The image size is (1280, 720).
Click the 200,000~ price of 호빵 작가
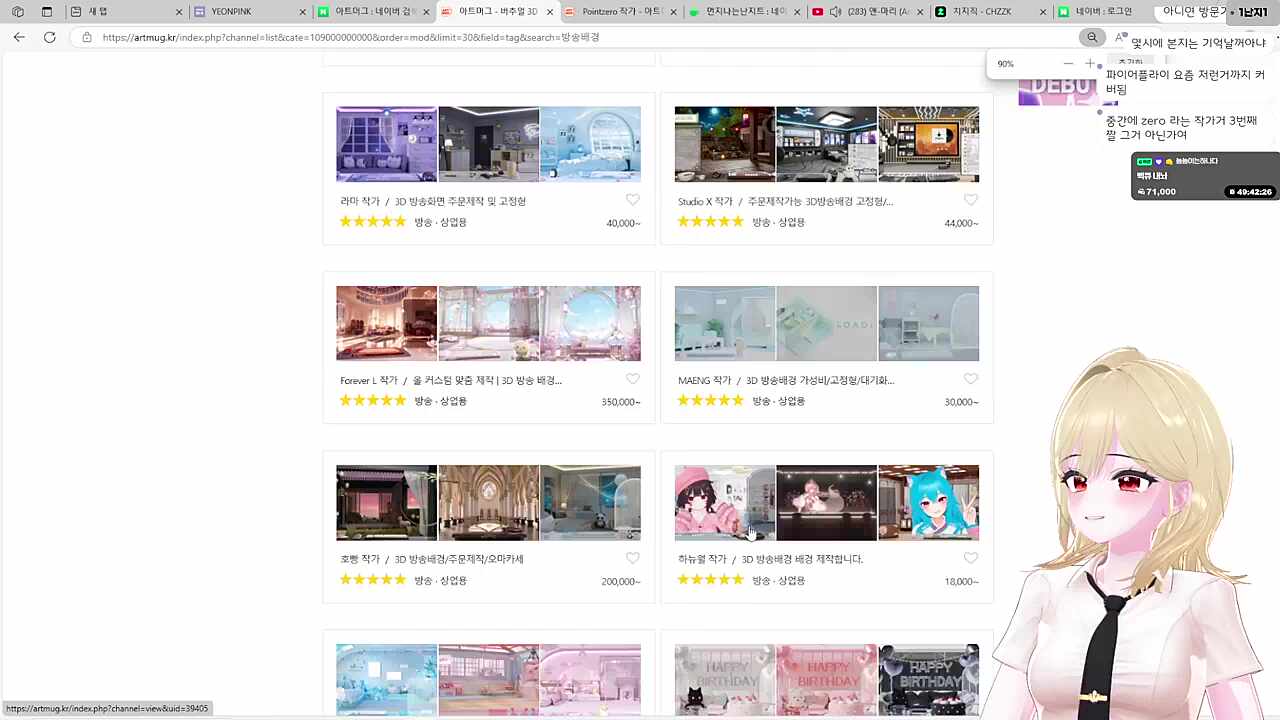pyautogui.click(x=620, y=581)
